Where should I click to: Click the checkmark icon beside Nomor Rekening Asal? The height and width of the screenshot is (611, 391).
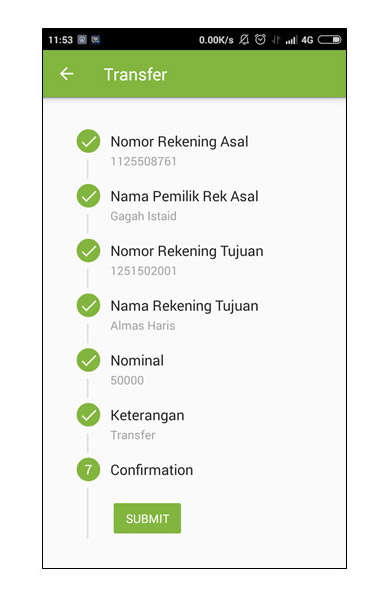tap(88, 141)
